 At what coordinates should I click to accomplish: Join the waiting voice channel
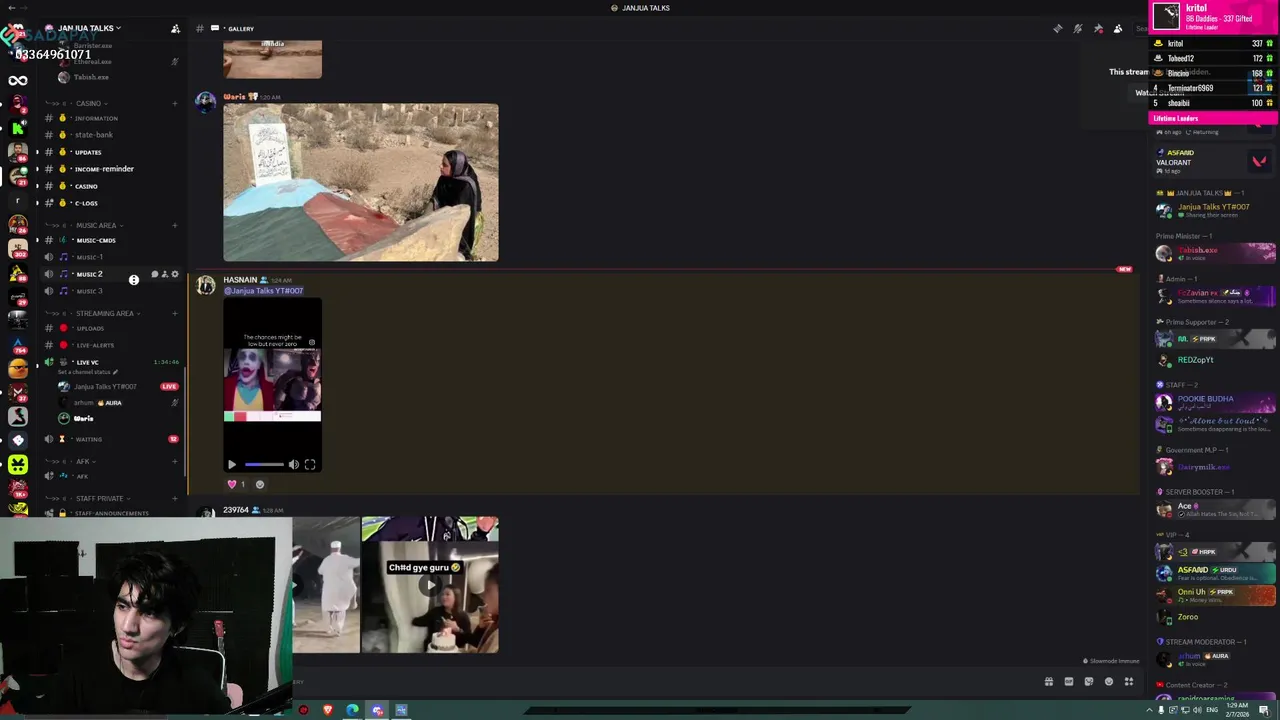[x=110, y=439]
